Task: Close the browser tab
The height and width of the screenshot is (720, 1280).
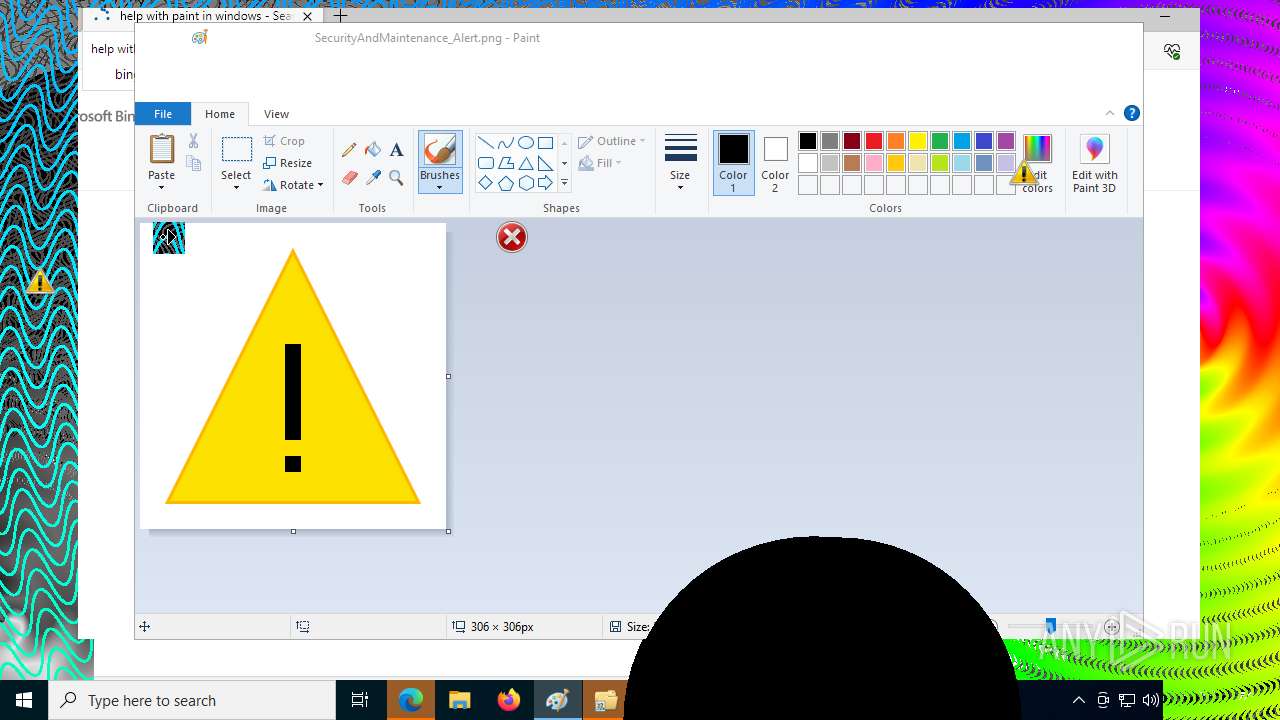Action: click(308, 16)
